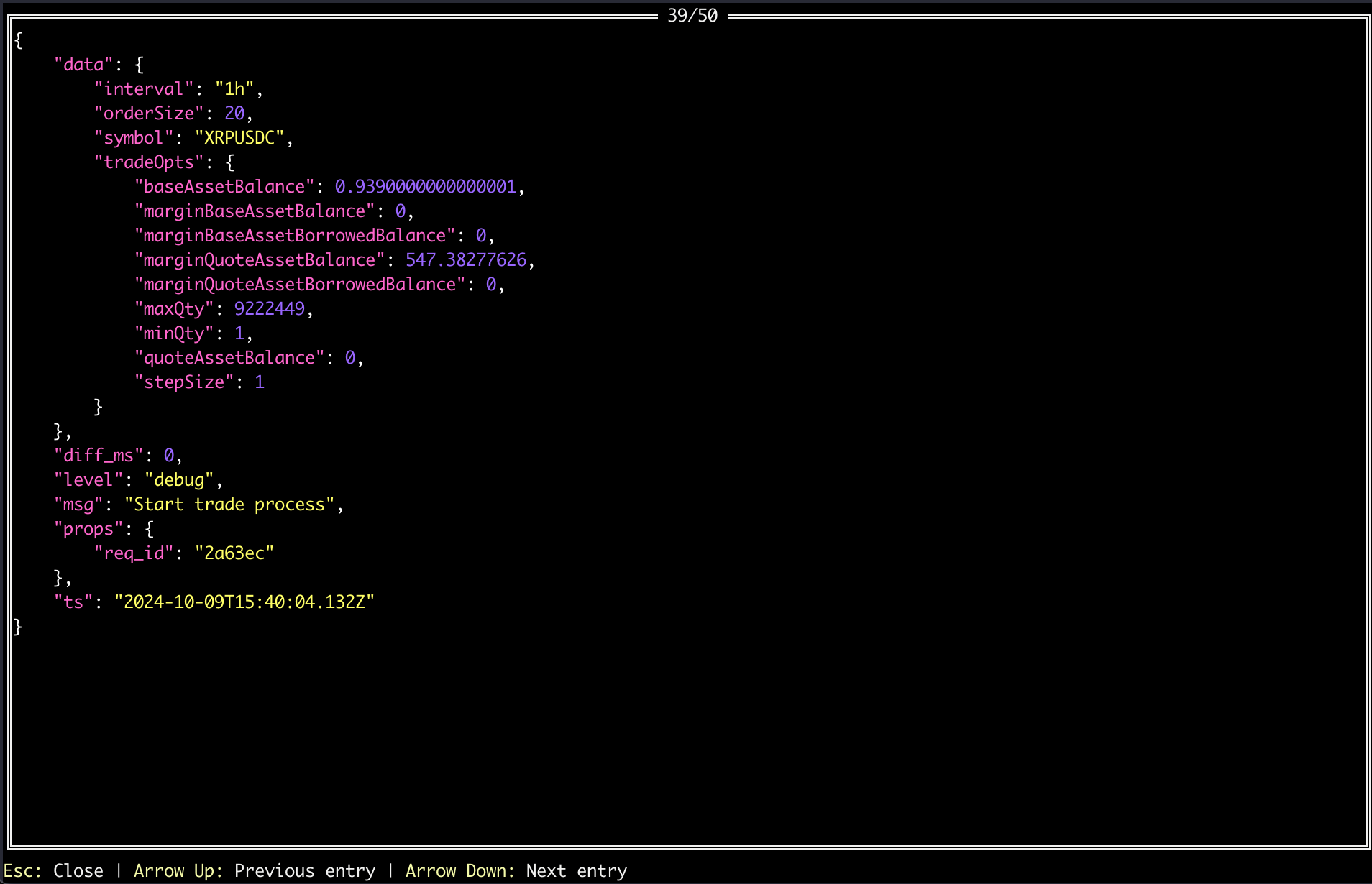Viewport: 1372px width, 884px height.
Task: Click the timestamp value 2024-10-09T15:40:04.132Z
Action: pyautogui.click(x=244, y=602)
